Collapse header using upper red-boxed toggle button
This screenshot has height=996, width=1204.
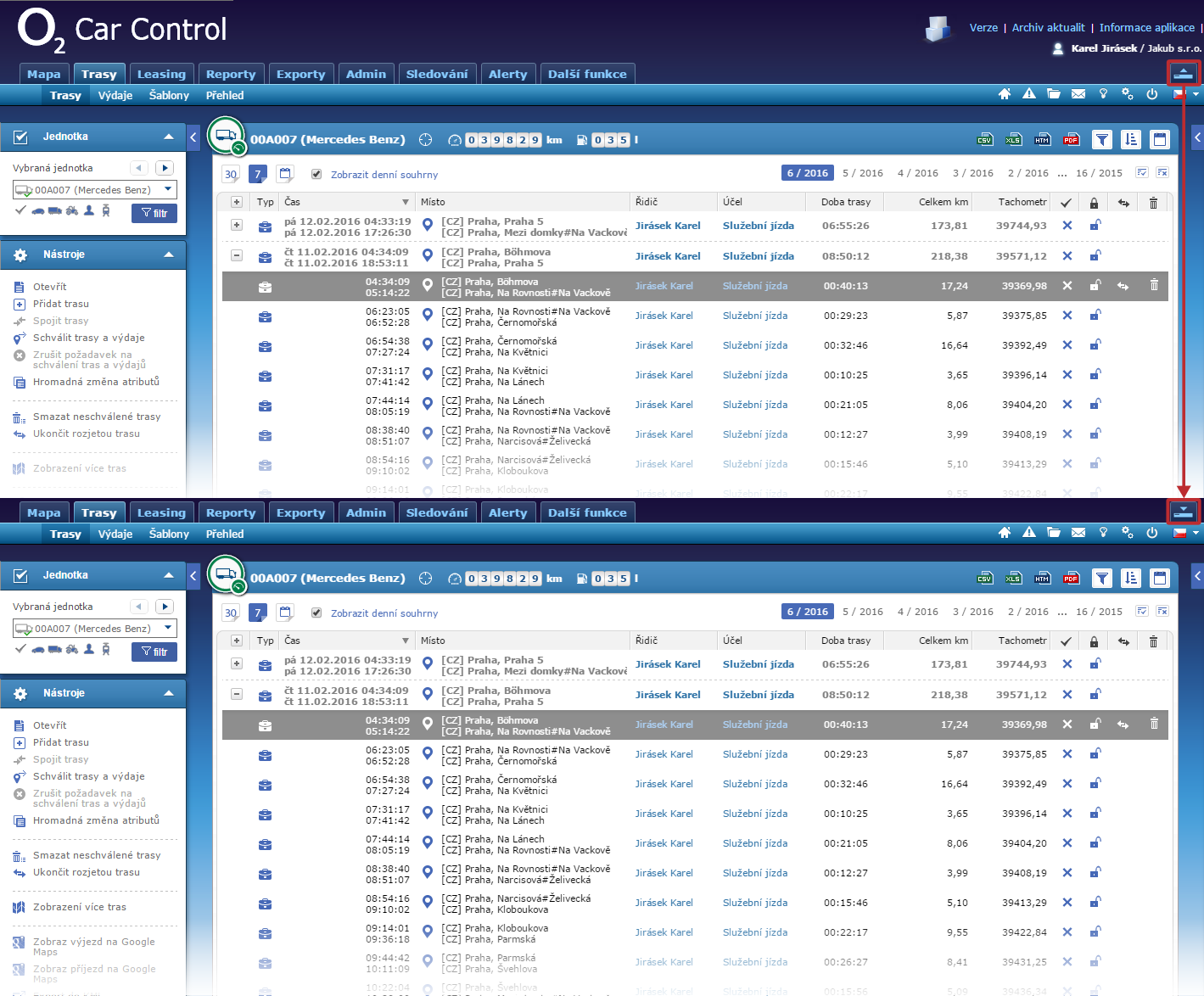pos(1184,73)
